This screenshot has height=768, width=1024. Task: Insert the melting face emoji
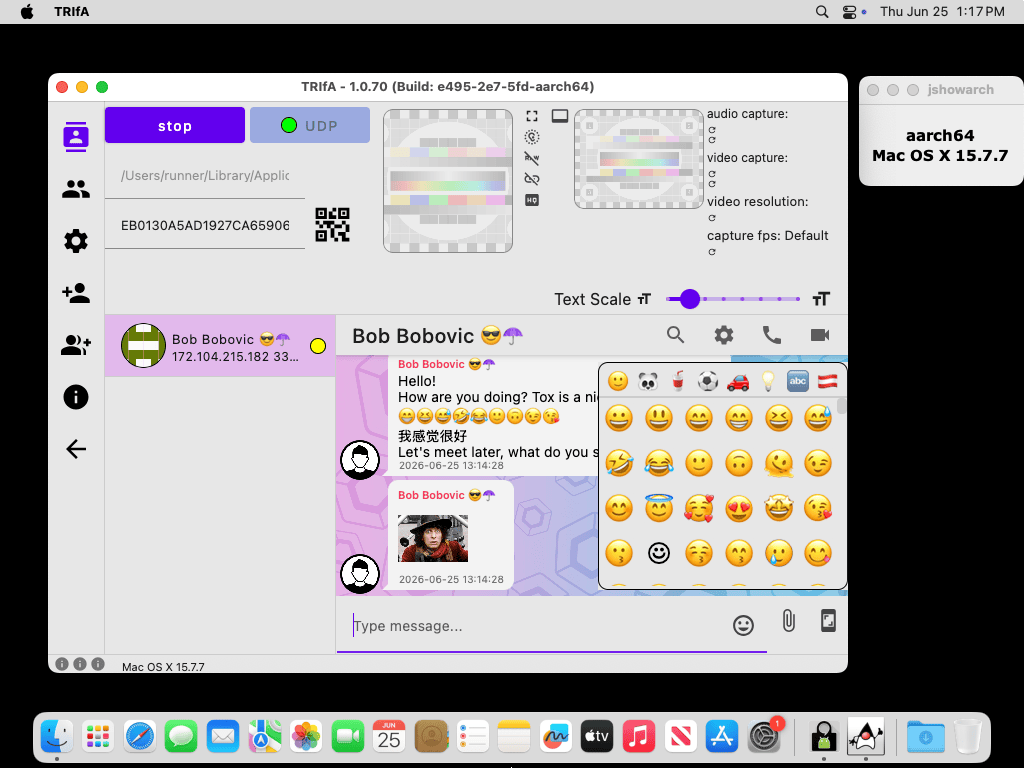(778, 463)
